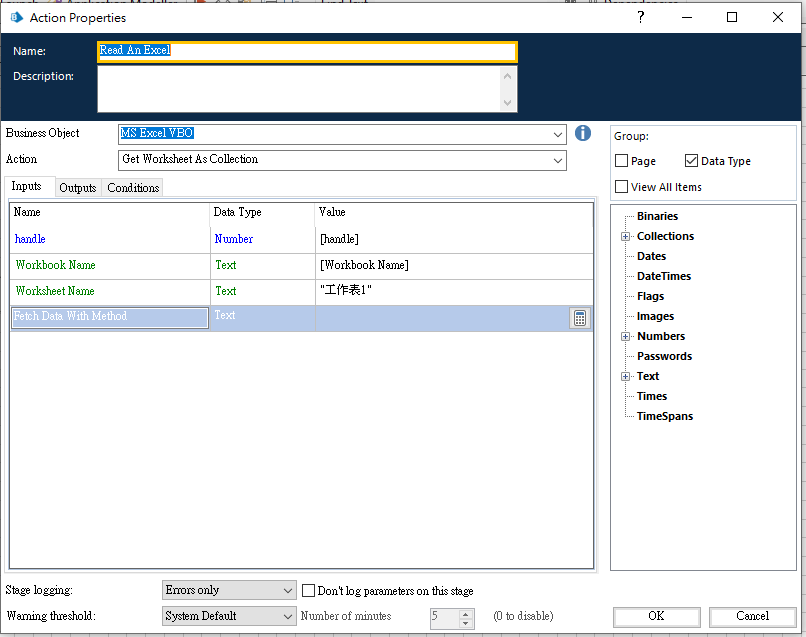Click the blue info icon beside Business Object
Image resolution: width=806 pixels, height=637 pixels.
pos(582,133)
